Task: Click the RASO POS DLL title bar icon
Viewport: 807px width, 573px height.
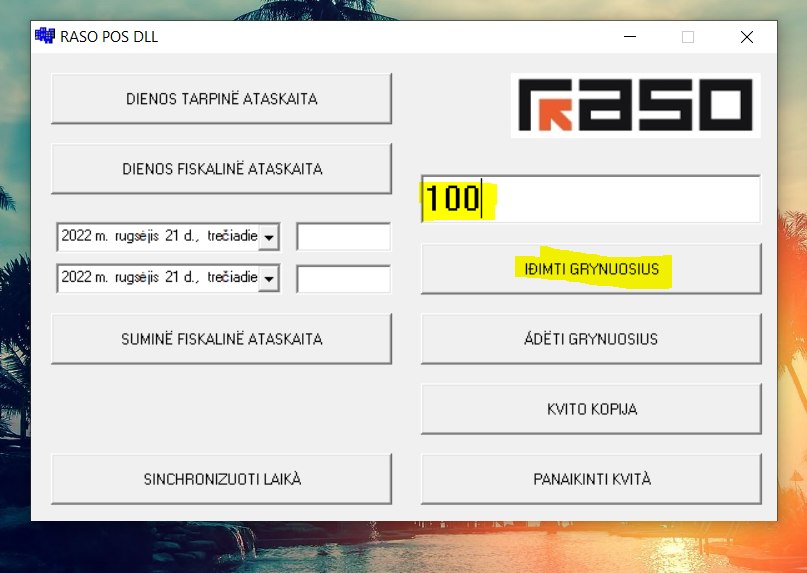Action: (45, 36)
